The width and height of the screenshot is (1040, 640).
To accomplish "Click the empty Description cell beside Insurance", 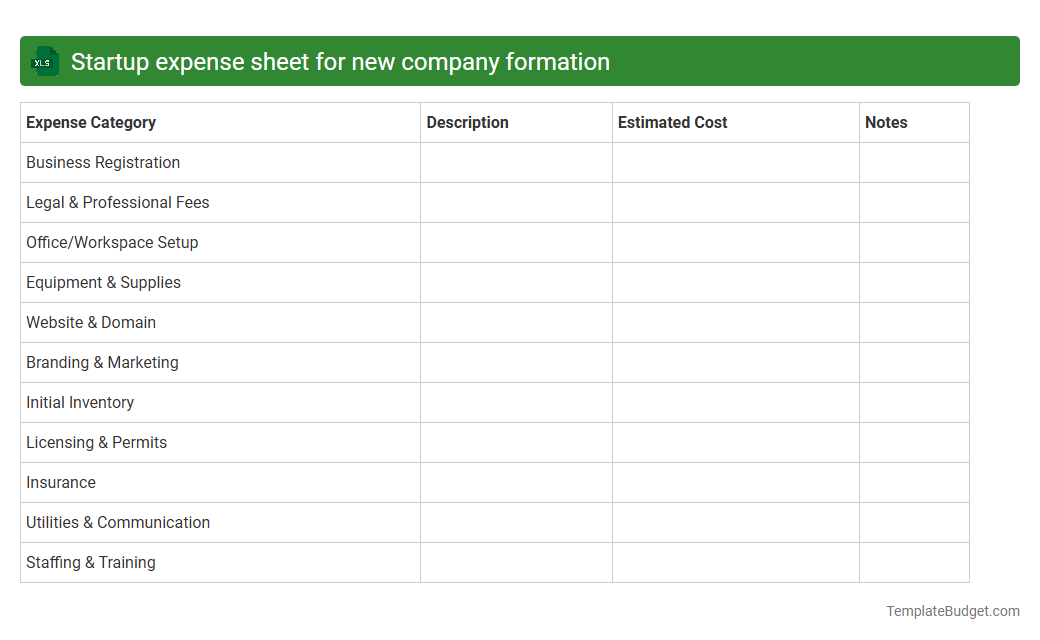I will point(515,482).
